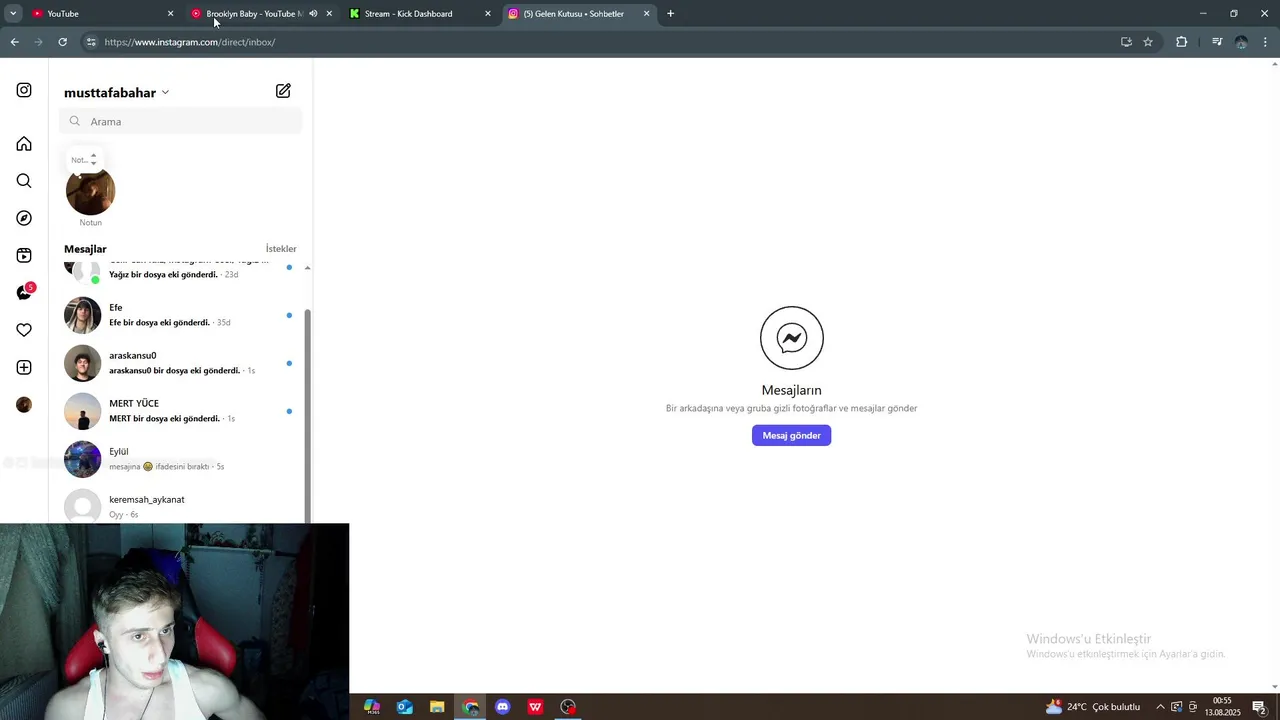This screenshot has height=720, width=1280.
Task: View site information icon
Action: [91, 42]
